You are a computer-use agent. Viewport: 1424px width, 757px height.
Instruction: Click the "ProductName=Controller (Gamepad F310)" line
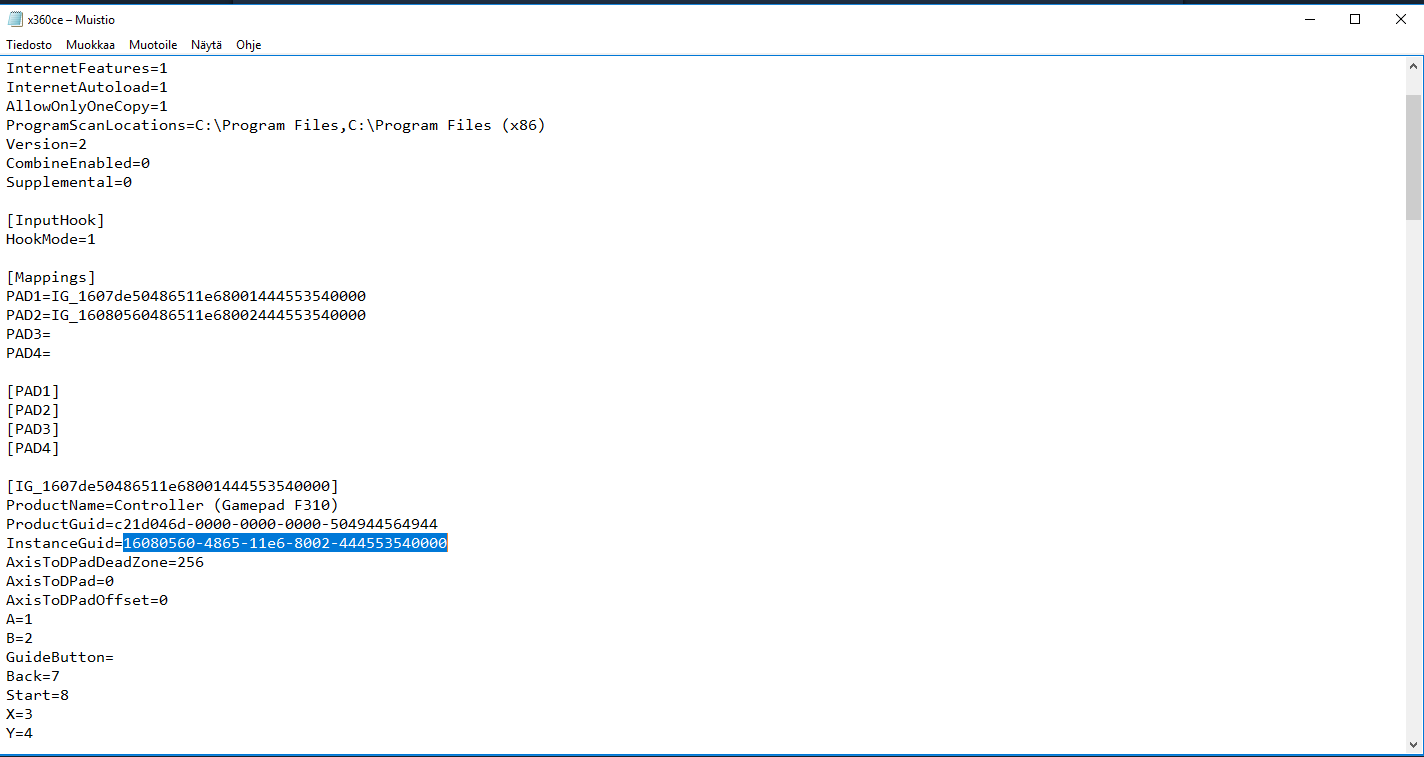coord(173,505)
